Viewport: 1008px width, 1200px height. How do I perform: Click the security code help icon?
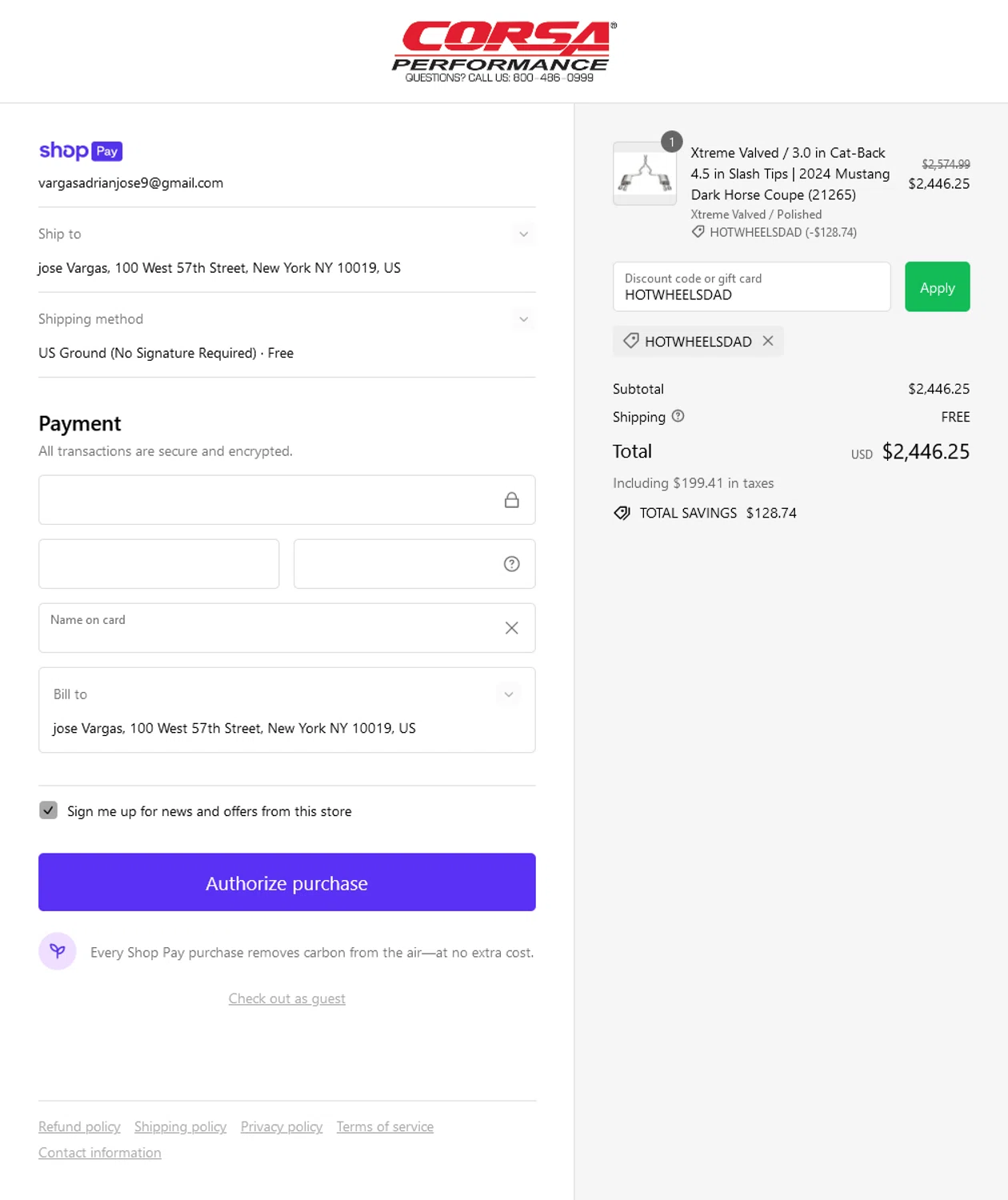coord(511,564)
